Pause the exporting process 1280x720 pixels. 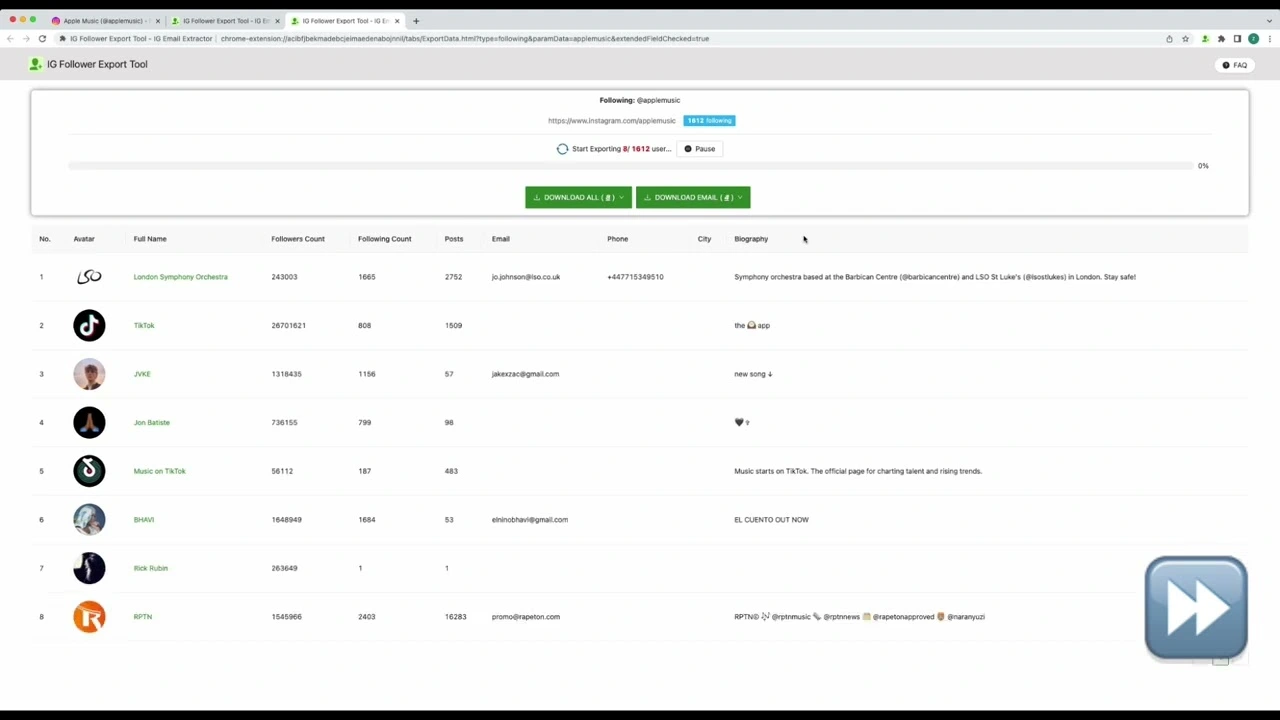699,149
